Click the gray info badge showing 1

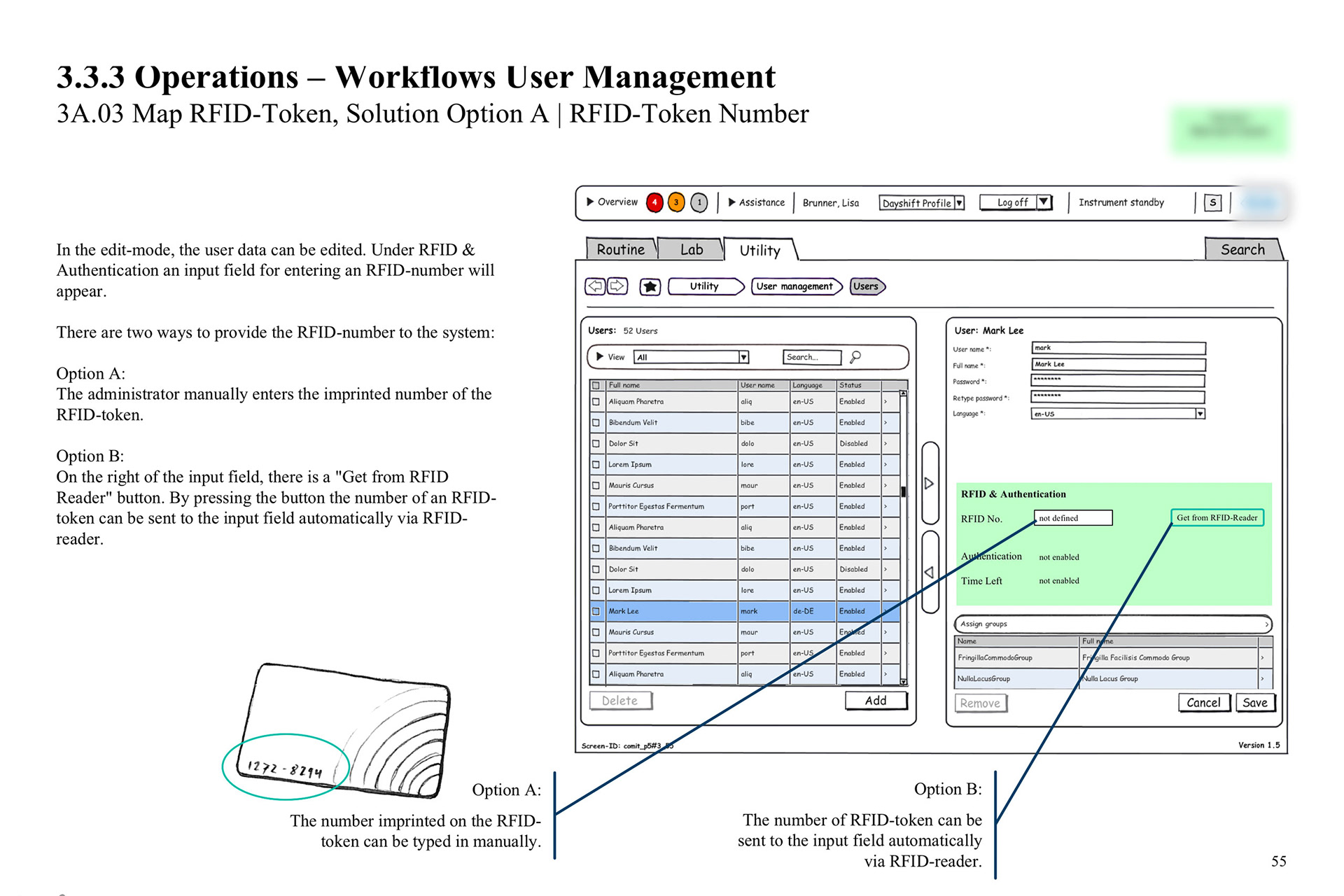tap(699, 202)
